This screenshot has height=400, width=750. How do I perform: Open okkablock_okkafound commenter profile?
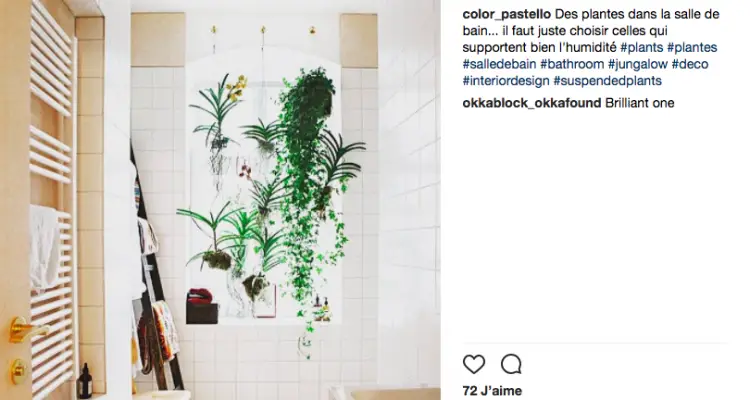point(531,103)
